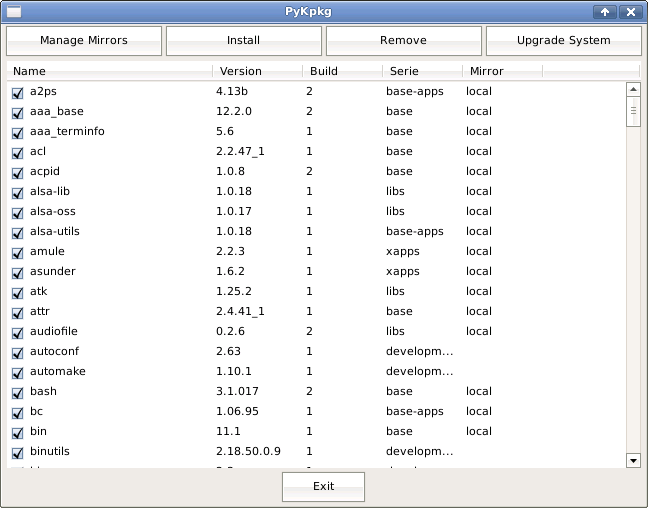Click the 4.13b version cell

click(232, 91)
